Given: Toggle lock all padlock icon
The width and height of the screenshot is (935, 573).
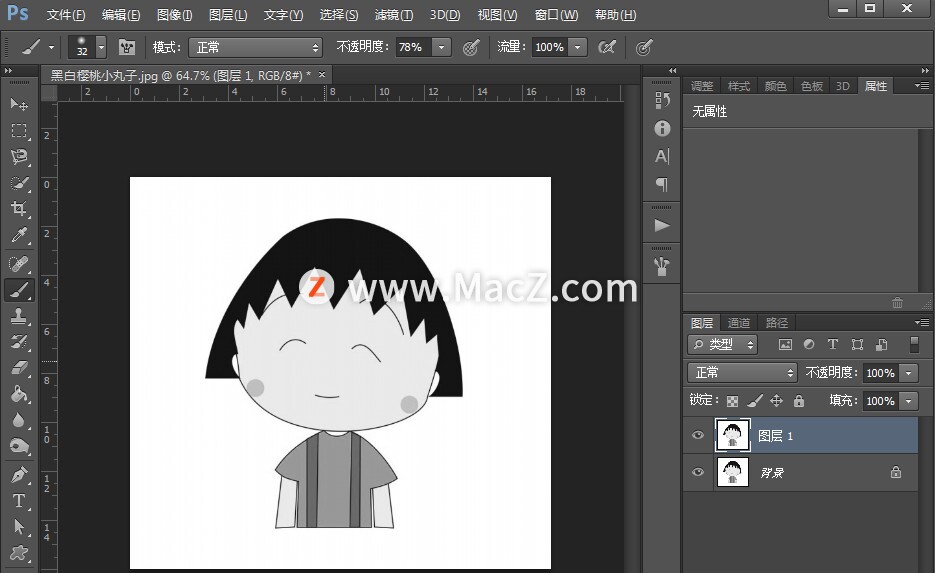Looking at the screenshot, I should (799, 401).
